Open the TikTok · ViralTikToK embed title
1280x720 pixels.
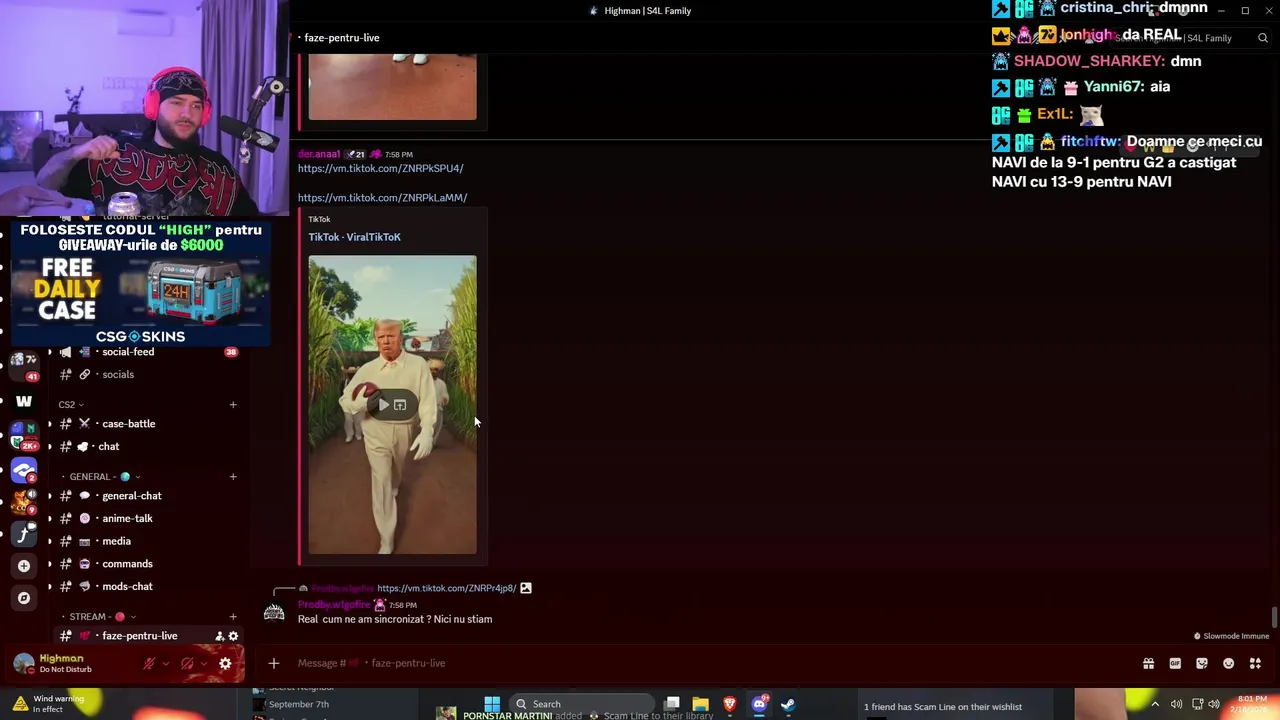(354, 237)
